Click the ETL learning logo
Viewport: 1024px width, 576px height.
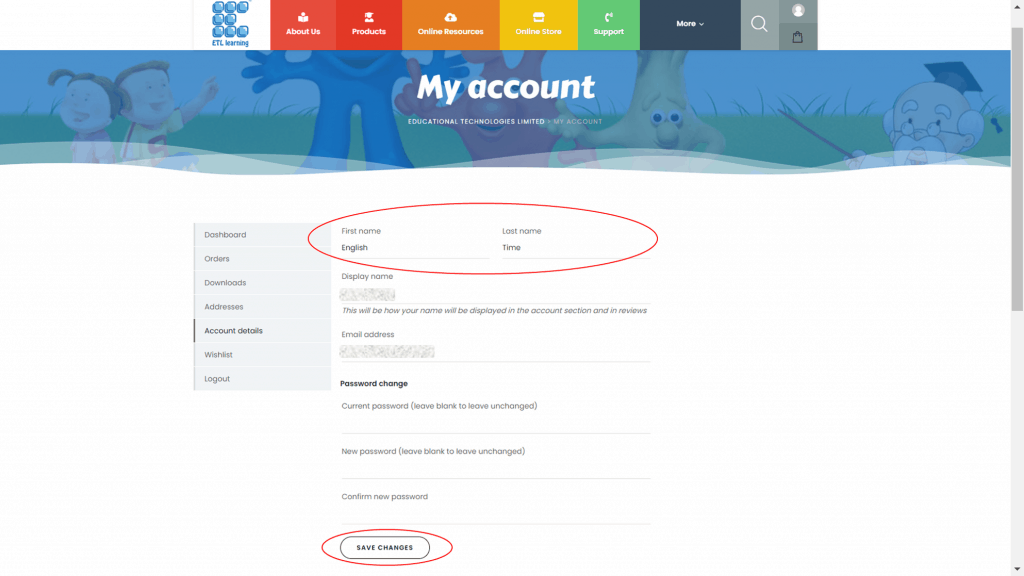[230, 24]
